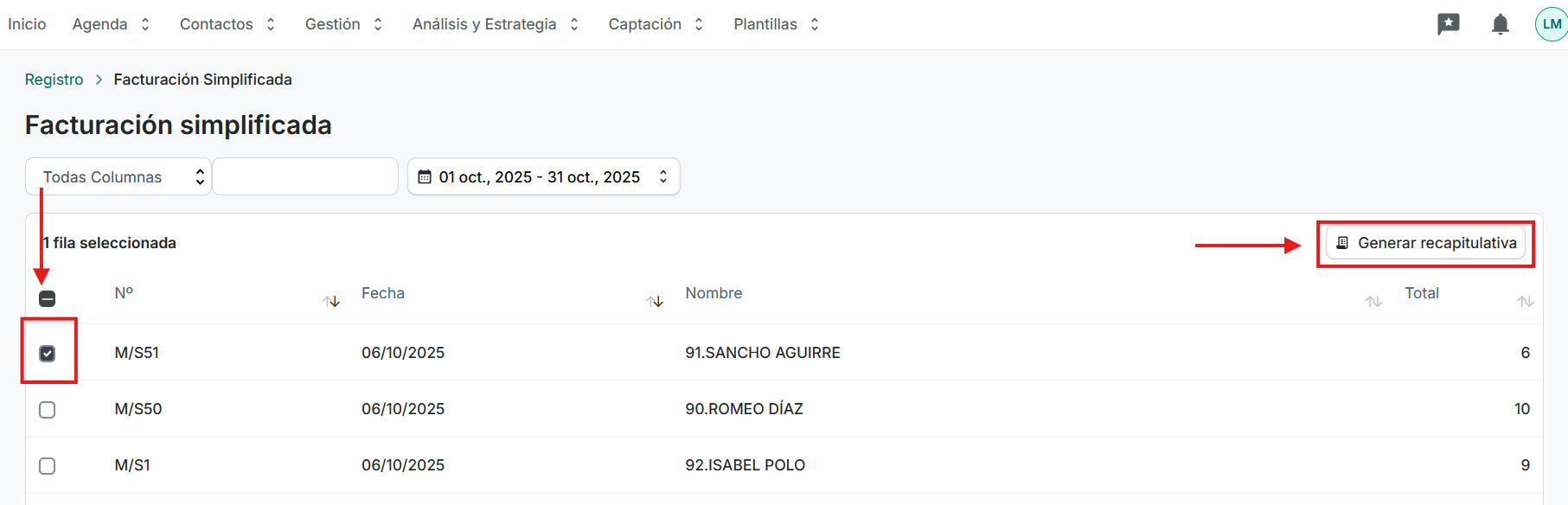Expand the Agenda menu

[x=111, y=24]
